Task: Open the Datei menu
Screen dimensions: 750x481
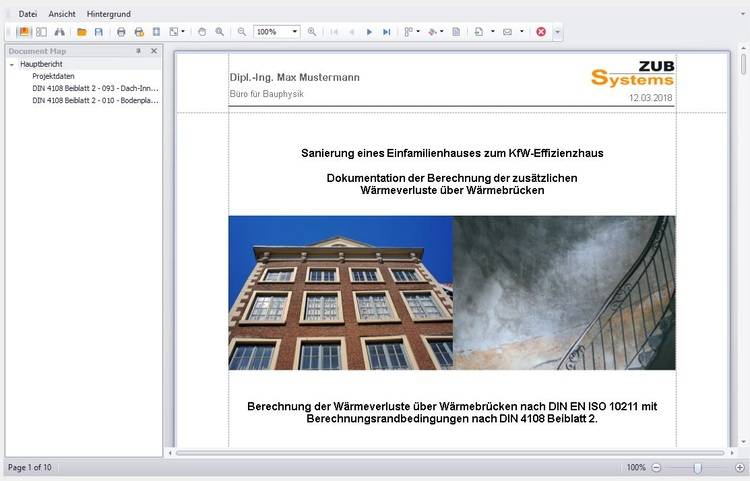Action: point(28,14)
